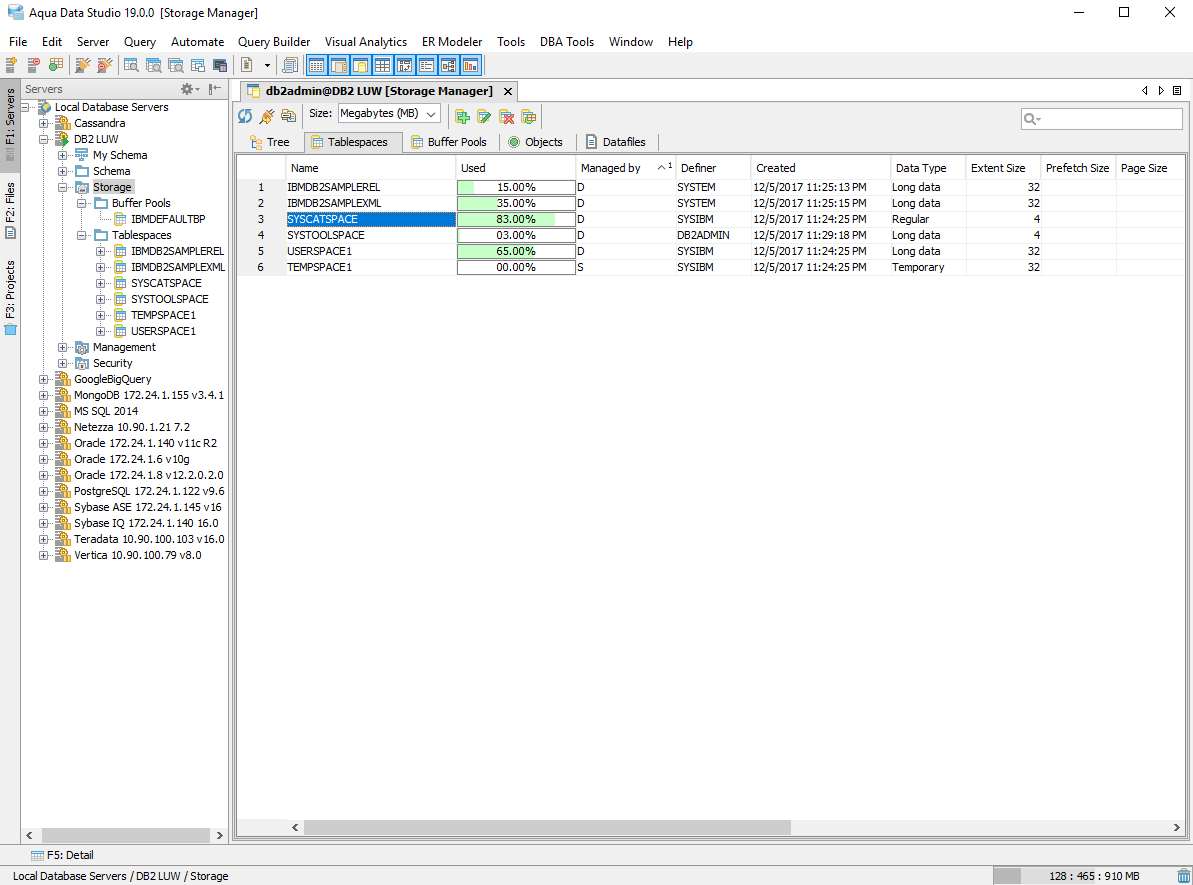Click the trash can icon in status bar

click(x=1183, y=876)
